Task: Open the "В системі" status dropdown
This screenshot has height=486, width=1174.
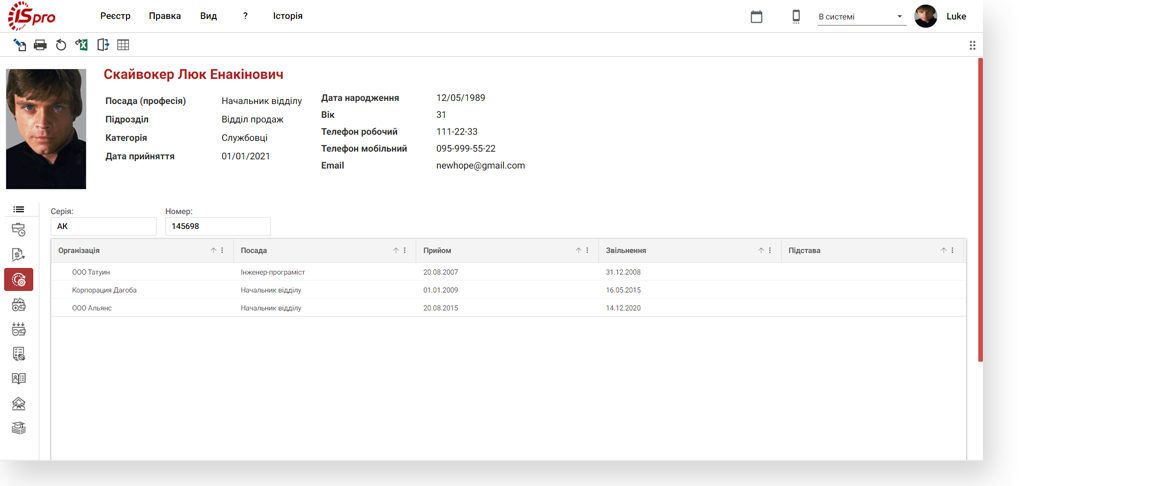Action: (x=861, y=16)
